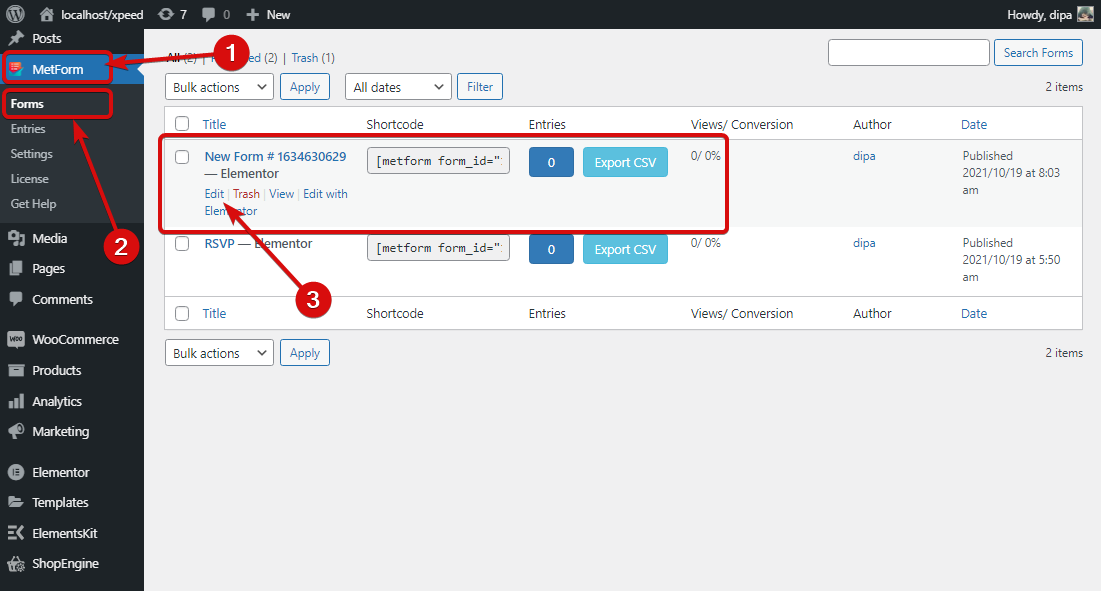Click the Comments icon in sidebar

16,299
